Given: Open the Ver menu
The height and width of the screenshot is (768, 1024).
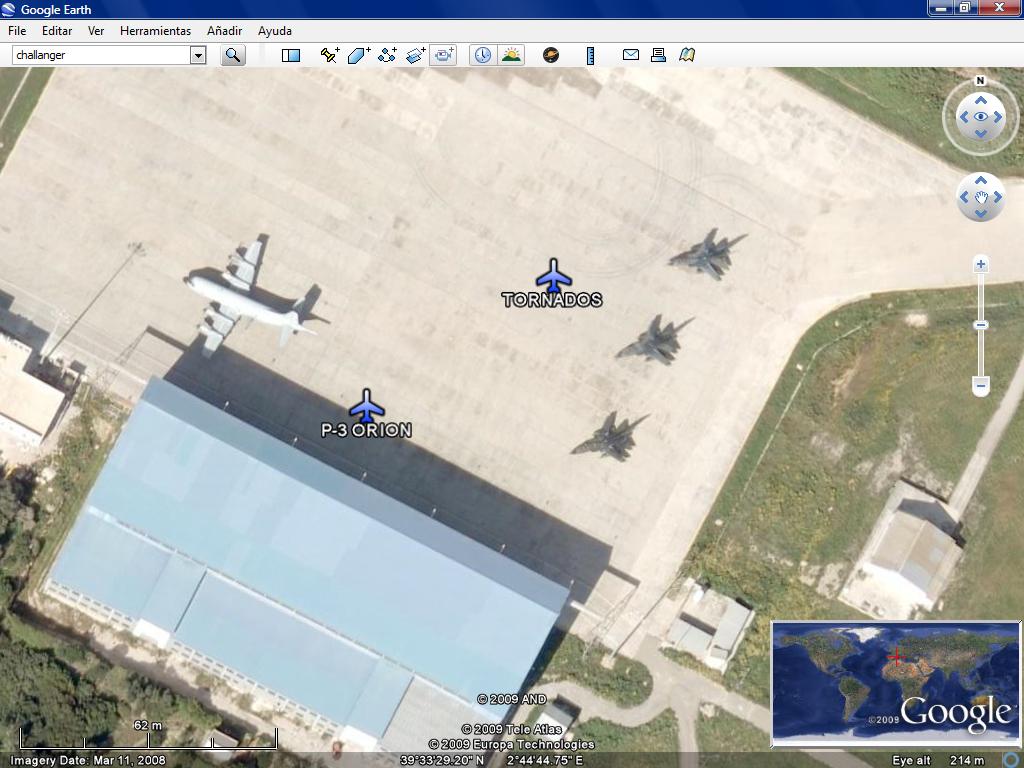Looking at the screenshot, I should 96,31.
